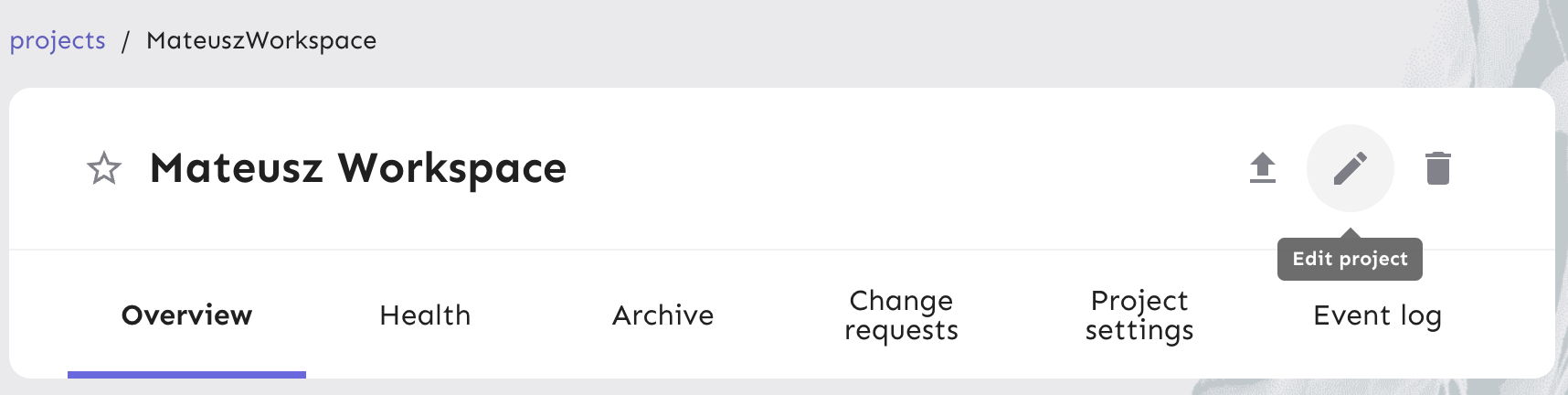Viewport: 1568px width, 395px height.
Task: Open the Project settings tab
Action: [x=1139, y=315]
